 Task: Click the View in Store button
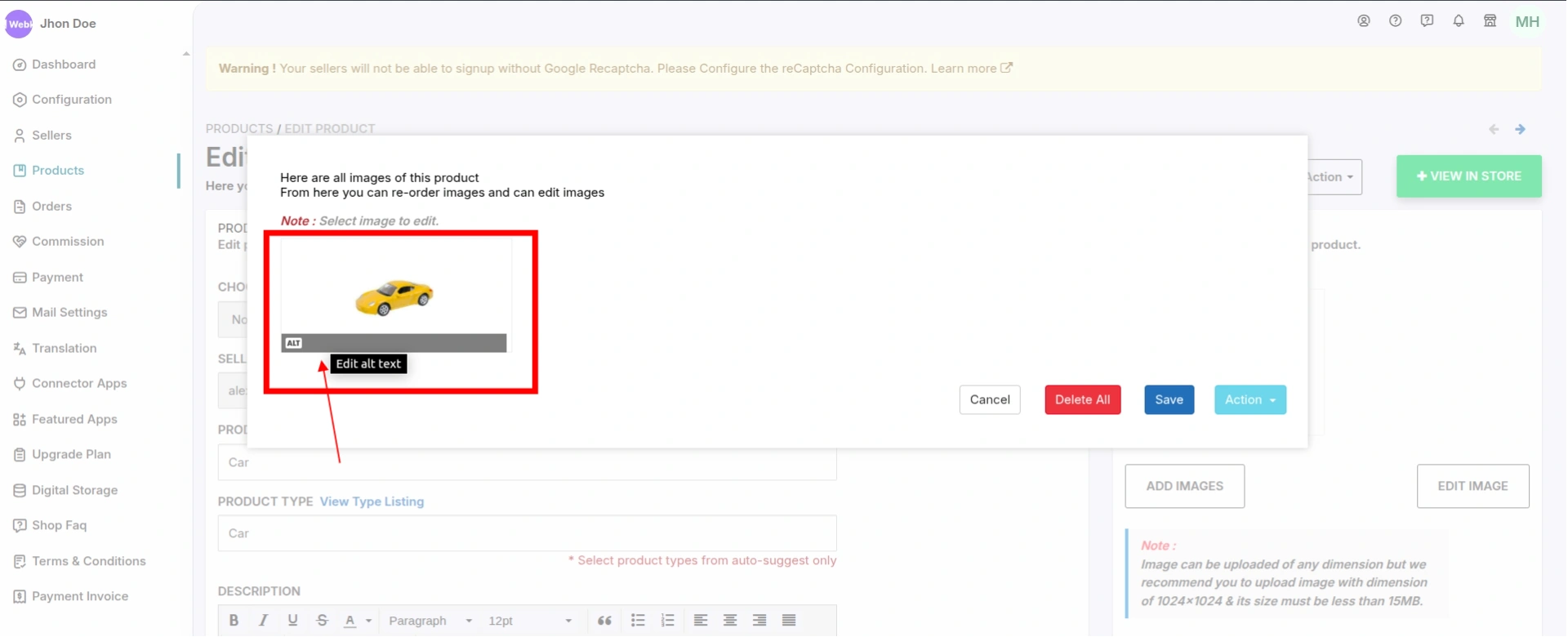click(1469, 176)
